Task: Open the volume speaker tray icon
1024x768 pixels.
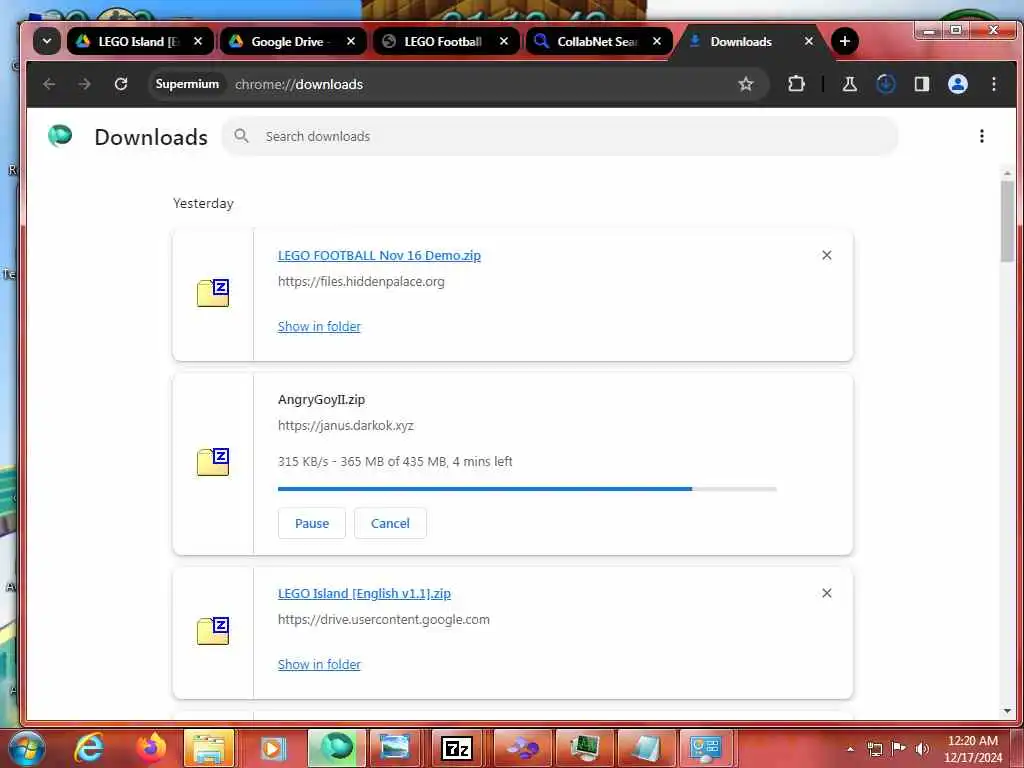Action: 922,749
